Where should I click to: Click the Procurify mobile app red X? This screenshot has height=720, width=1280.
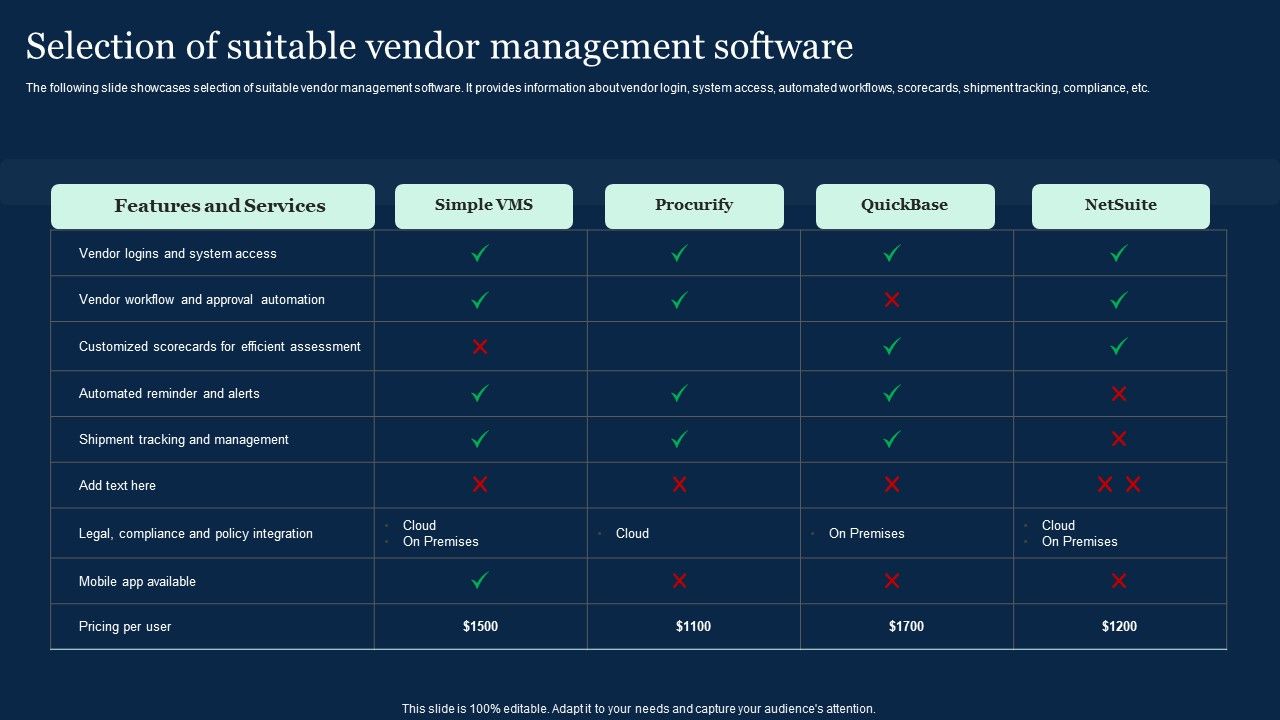[679, 580]
